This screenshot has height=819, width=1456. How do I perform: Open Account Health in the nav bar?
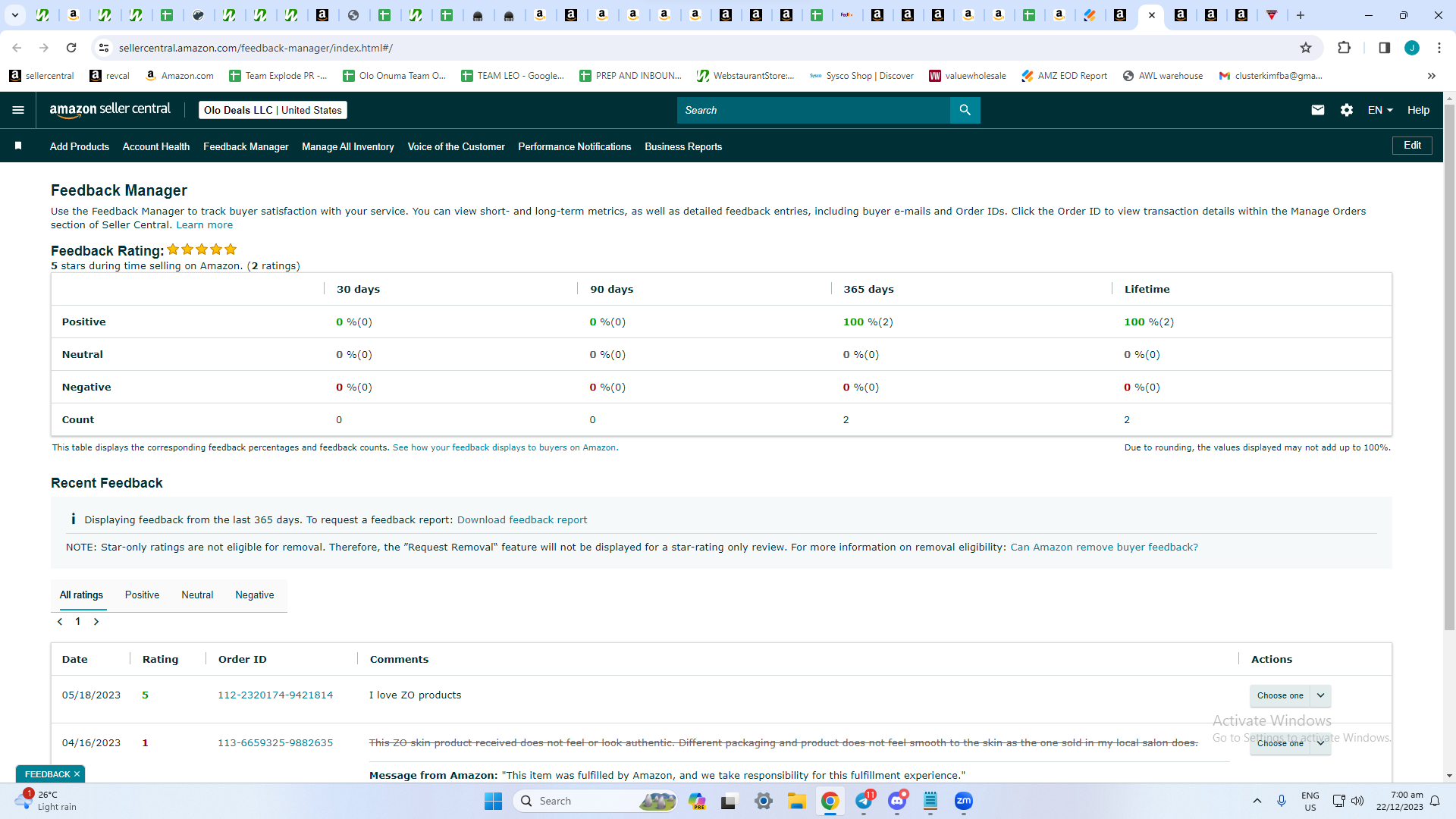pyautogui.click(x=156, y=146)
